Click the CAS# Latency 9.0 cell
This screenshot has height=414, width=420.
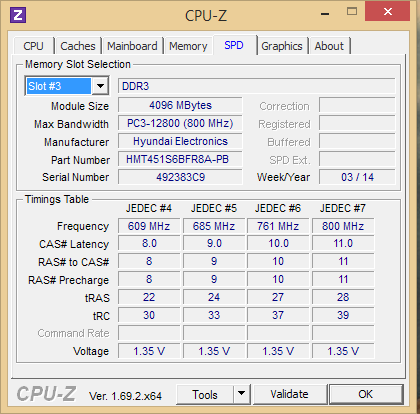coord(214,244)
